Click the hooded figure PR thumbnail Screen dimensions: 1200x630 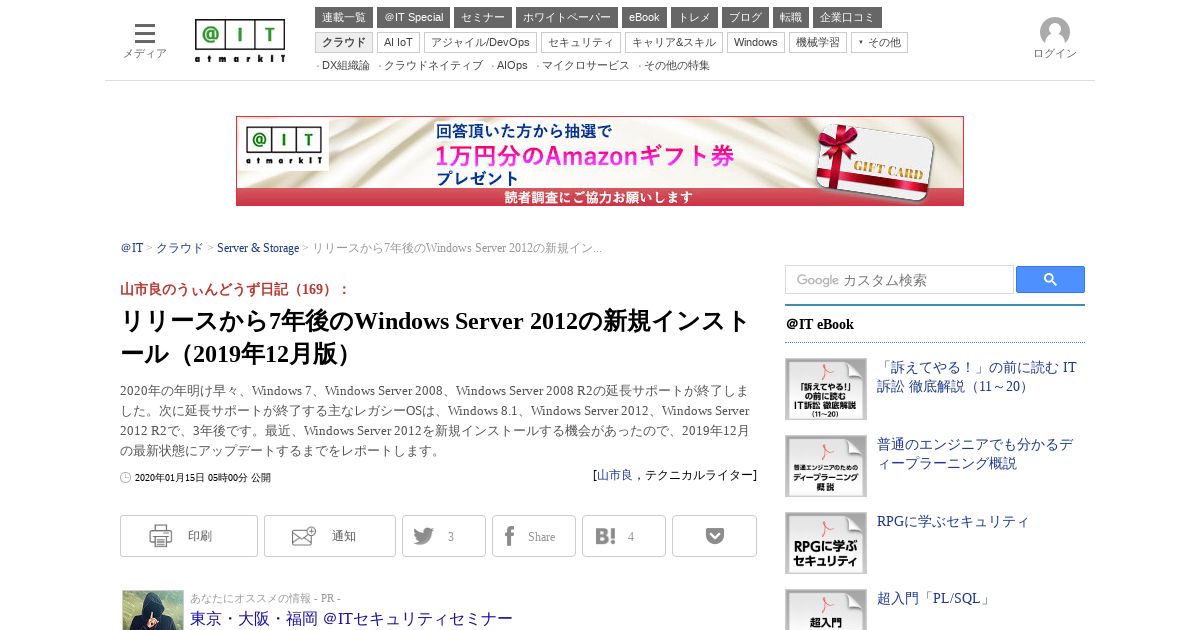click(x=153, y=610)
